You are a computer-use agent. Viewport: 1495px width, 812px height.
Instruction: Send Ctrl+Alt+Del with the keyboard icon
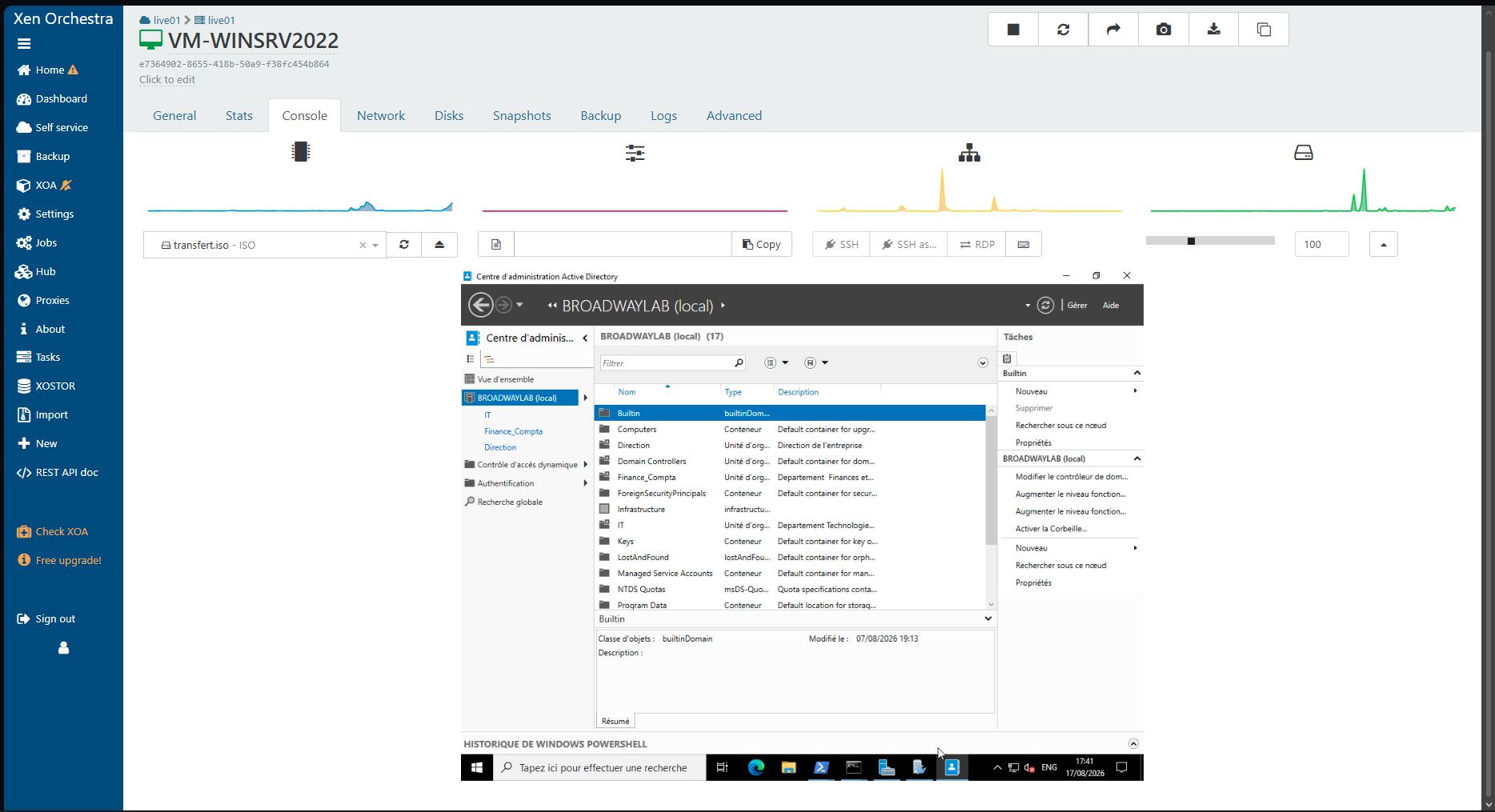point(1024,245)
